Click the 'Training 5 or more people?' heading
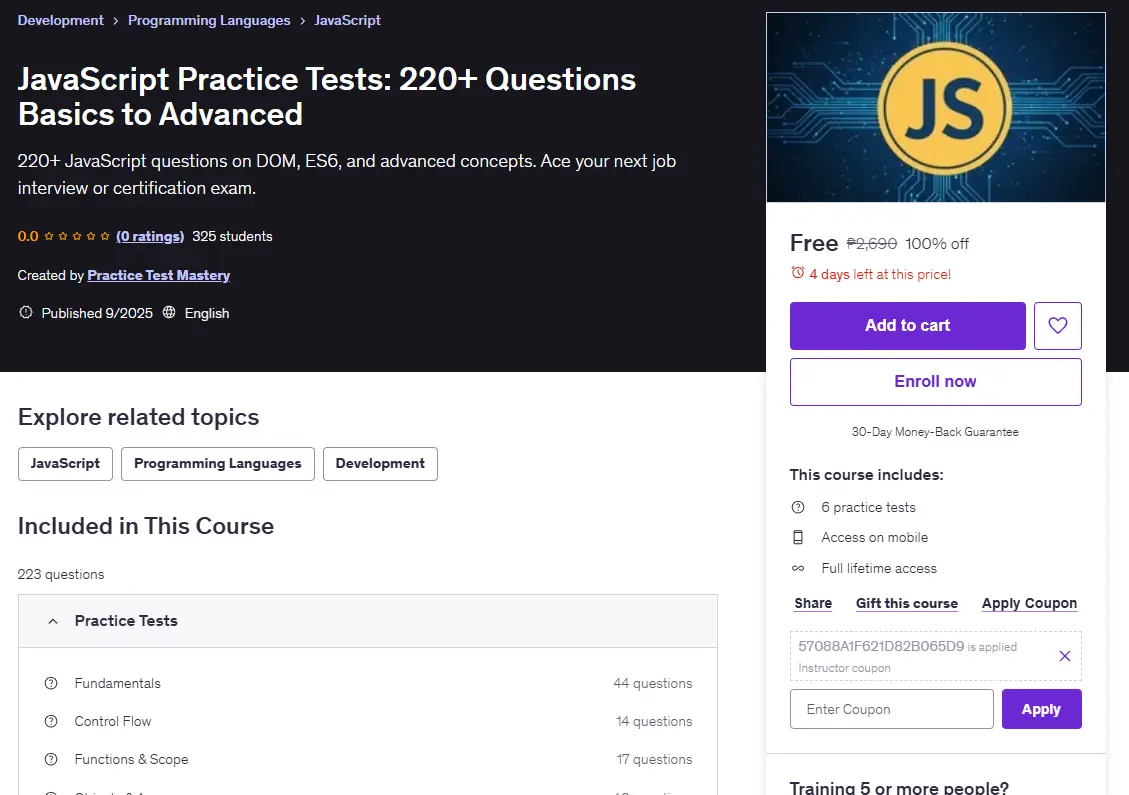The image size is (1129, 795). [899, 788]
